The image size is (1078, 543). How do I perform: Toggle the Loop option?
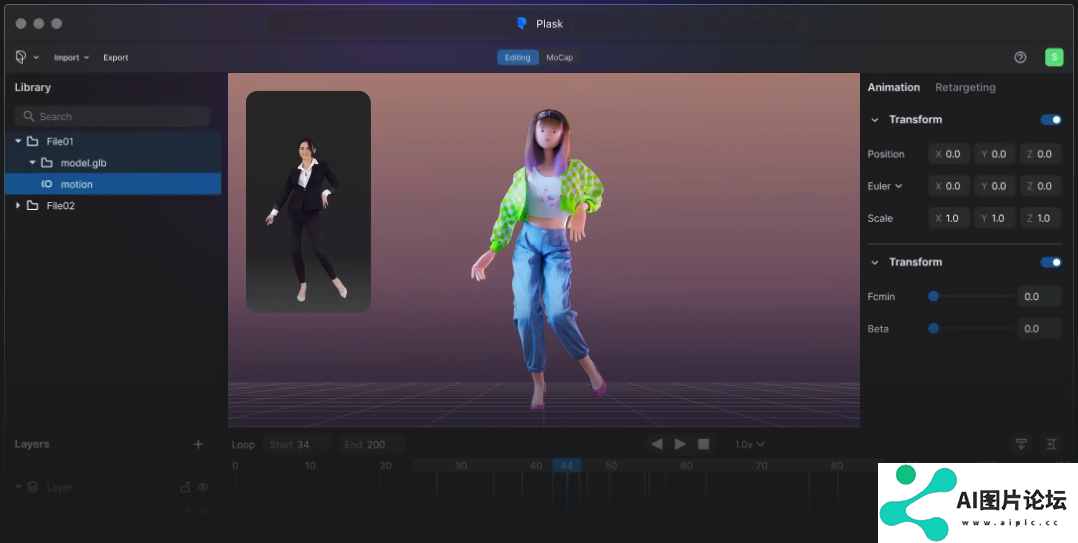(x=243, y=445)
